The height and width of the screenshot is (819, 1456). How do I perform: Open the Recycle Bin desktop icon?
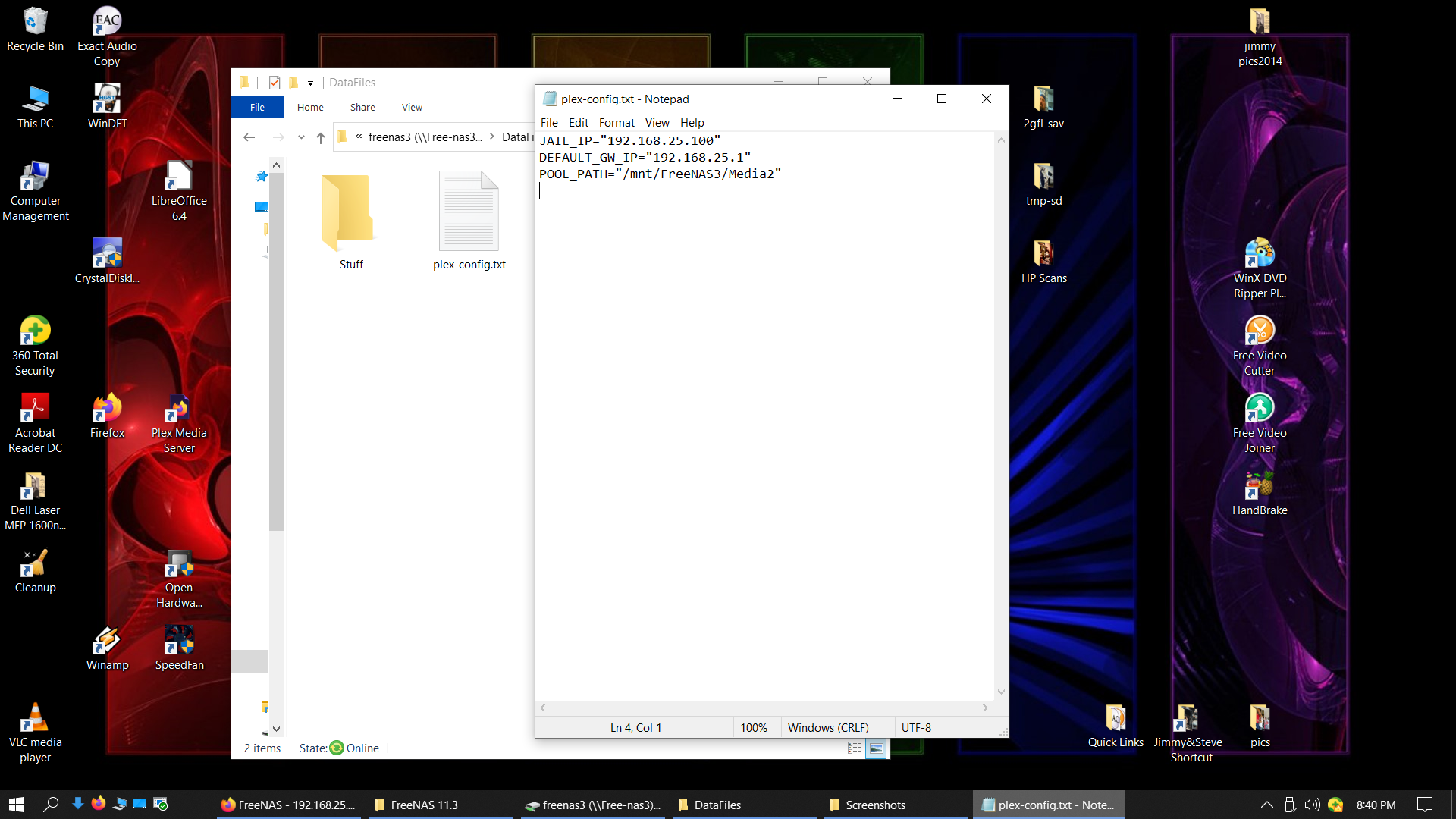[35, 30]
